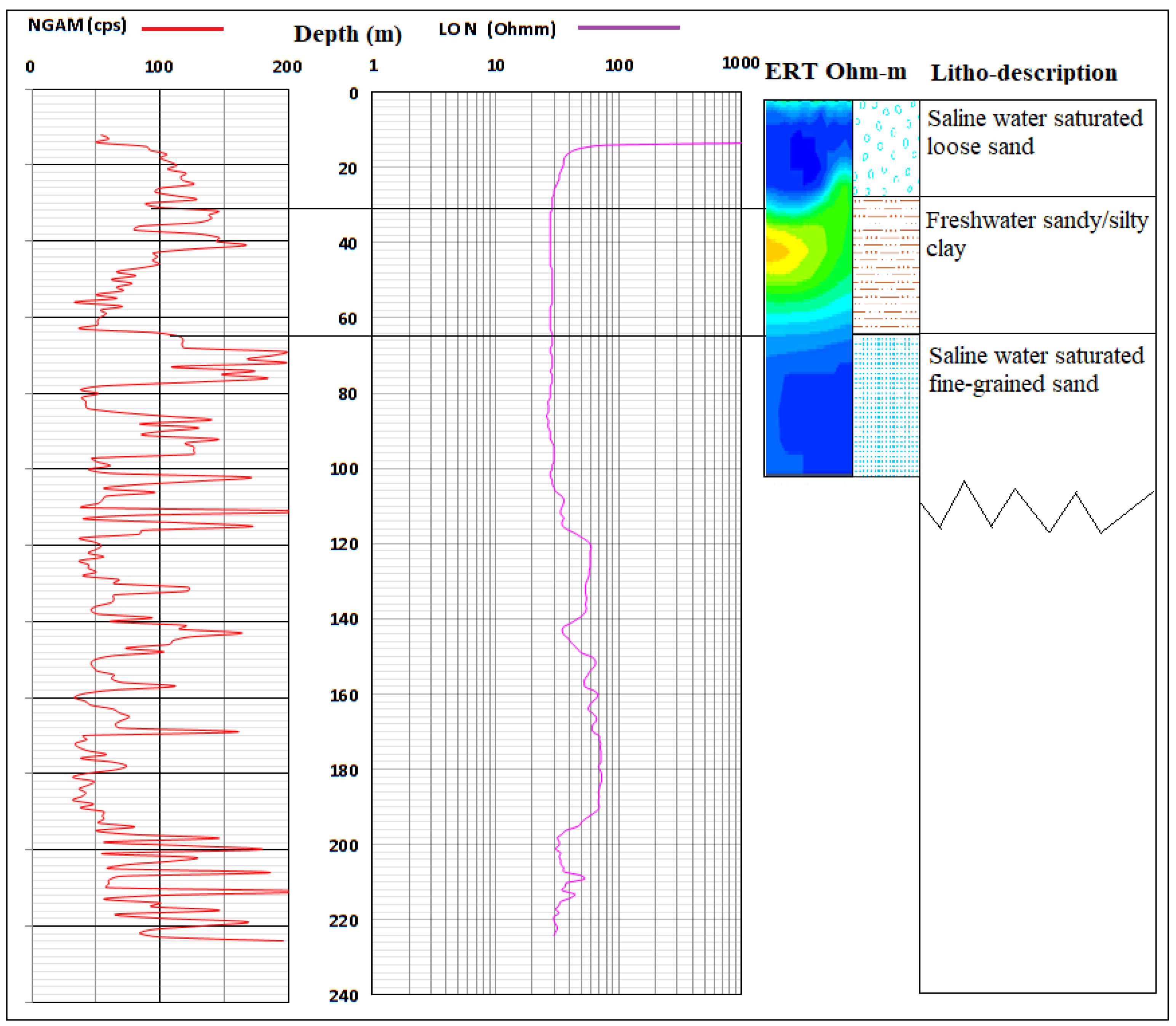Viewport: 1176px width, 1026px height.
Task: Click resistivity axis value 10
Action: tap(495, 66)
